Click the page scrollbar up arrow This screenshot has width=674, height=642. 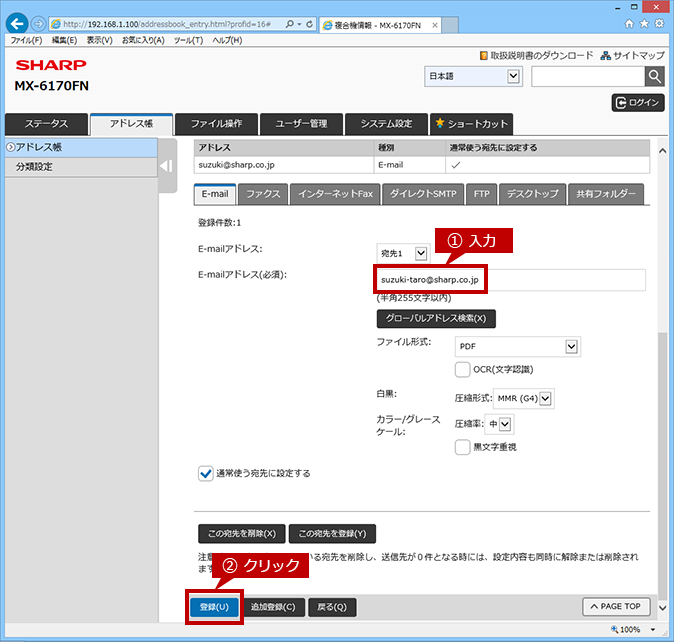point(662,151)
